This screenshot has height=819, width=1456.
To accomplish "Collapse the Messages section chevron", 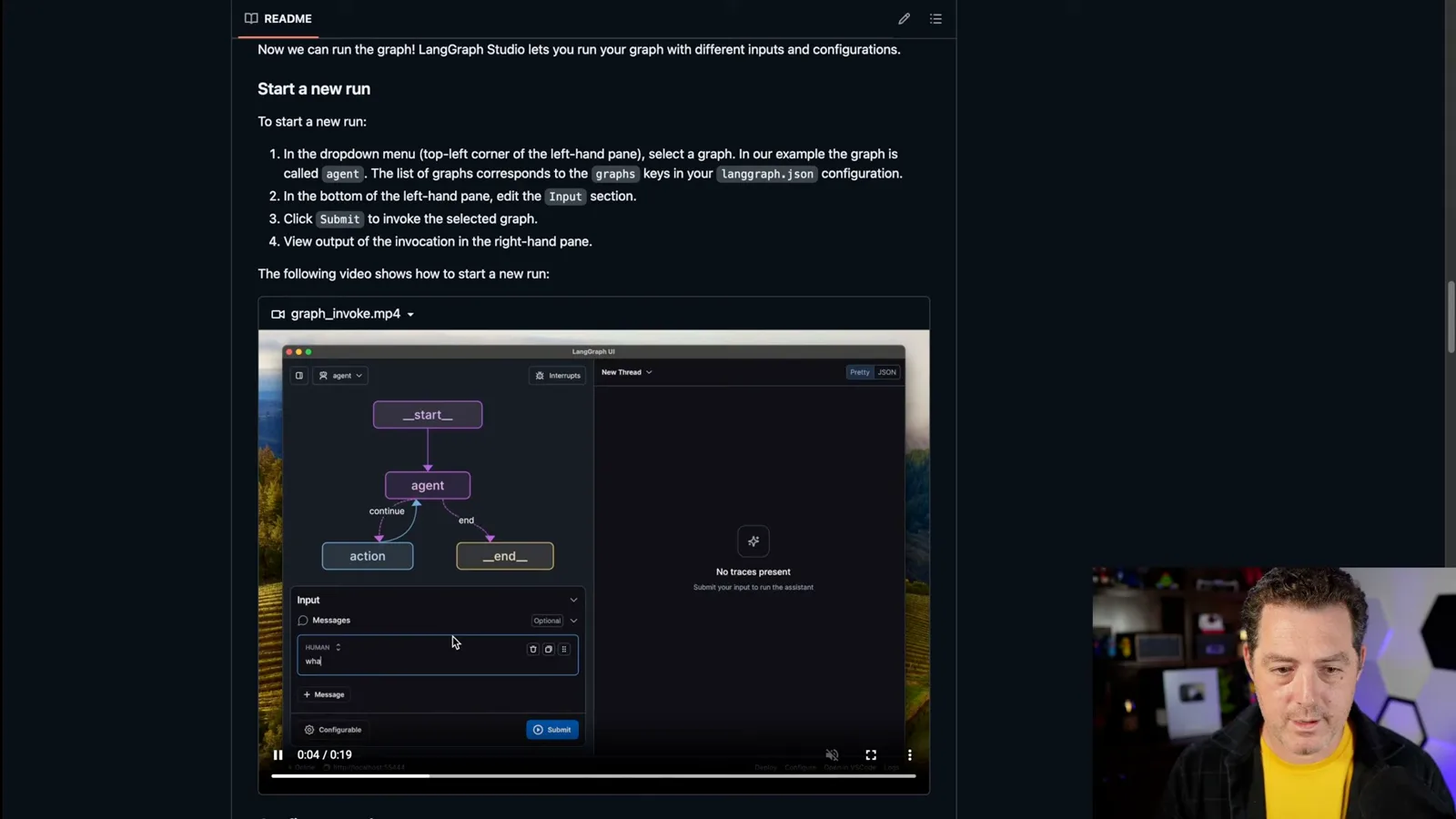I will pyautogui.click(x=573, y=621).
